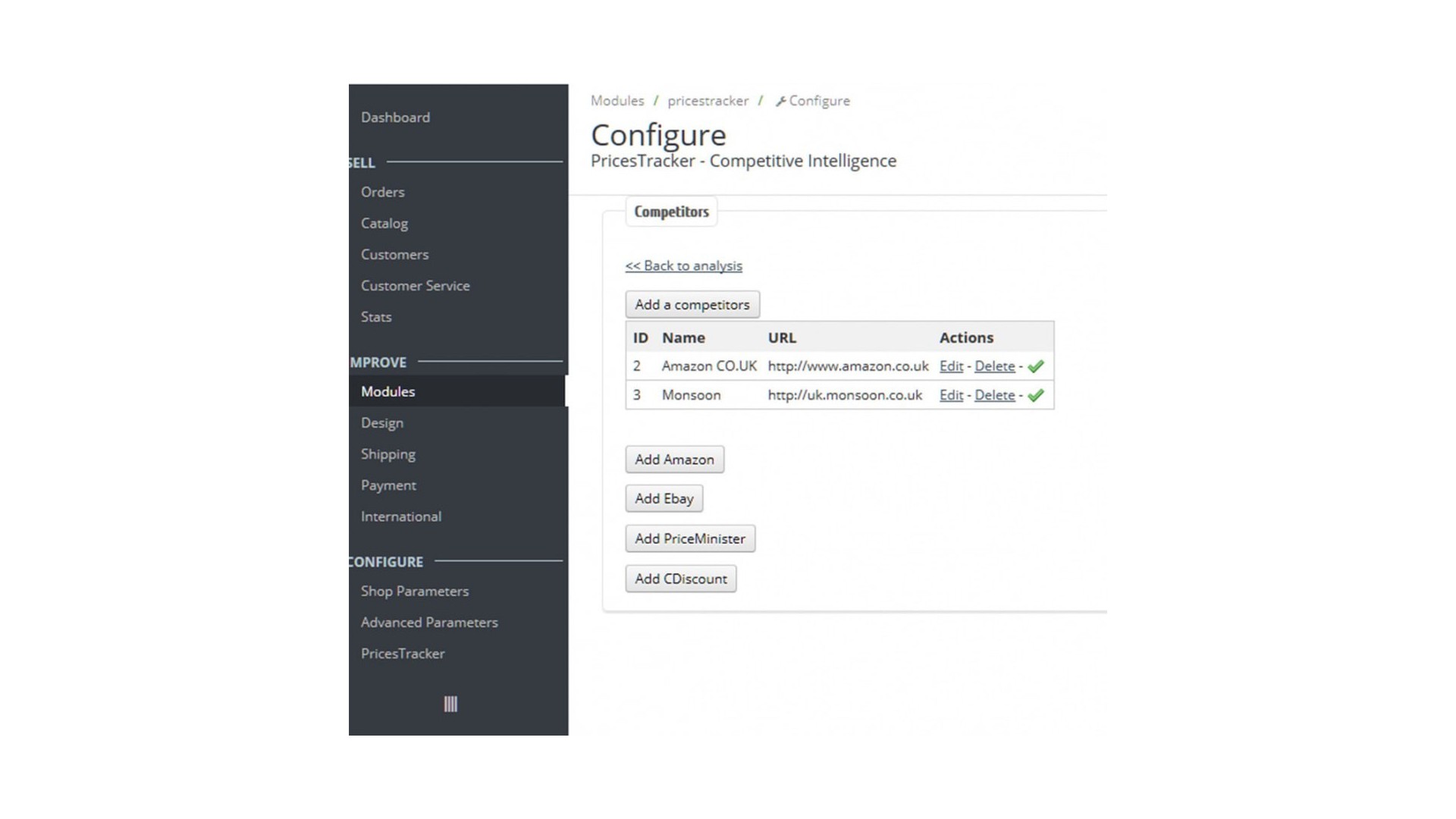Select the Competitors tab
This screenshot has height=819, width=1456.
pos(671,212)
